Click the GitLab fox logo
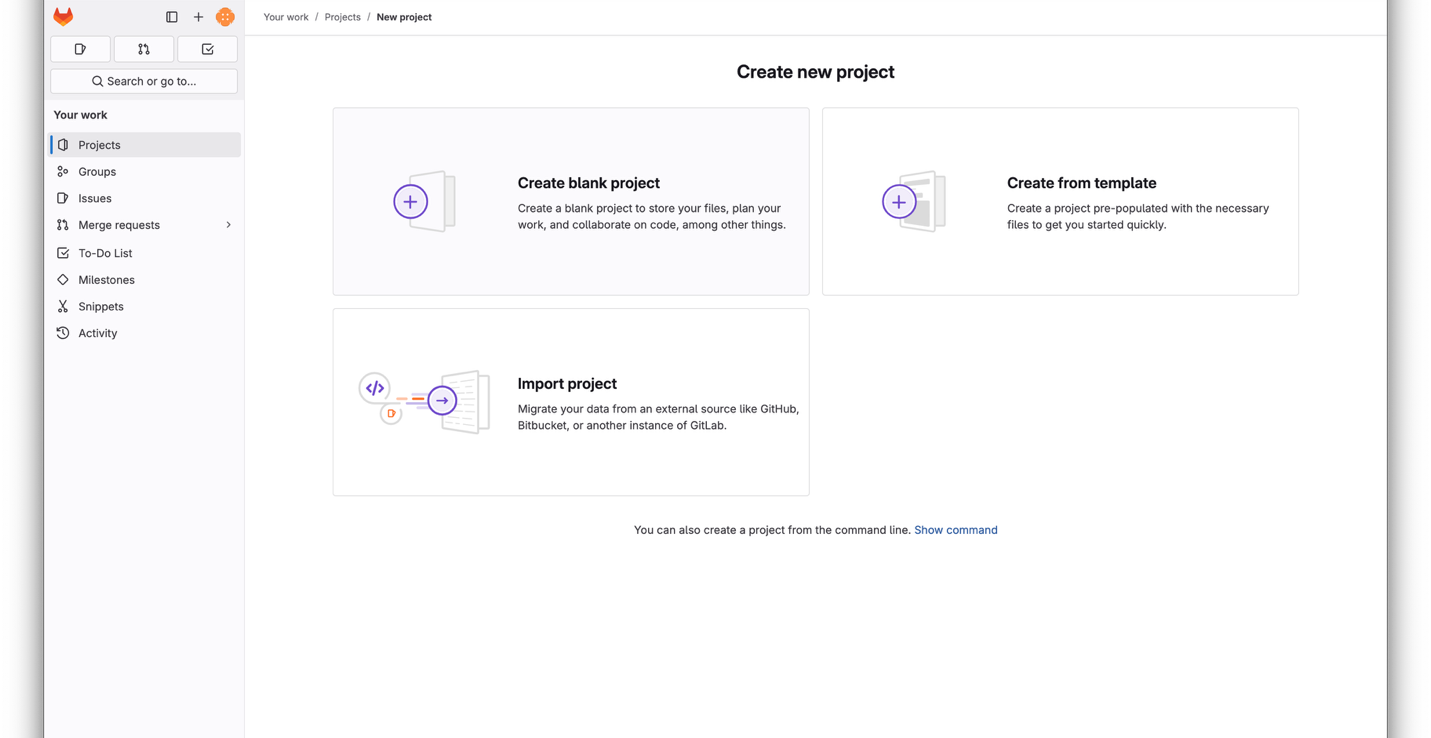1431x738 pixels. [63, 16]
